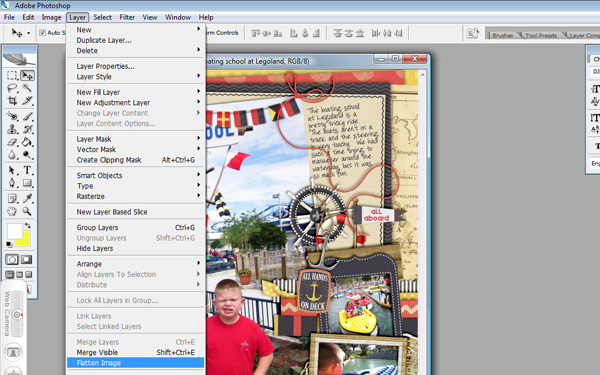
Task: Switch to the Brushes palette tab
Action: click(502, 35)
